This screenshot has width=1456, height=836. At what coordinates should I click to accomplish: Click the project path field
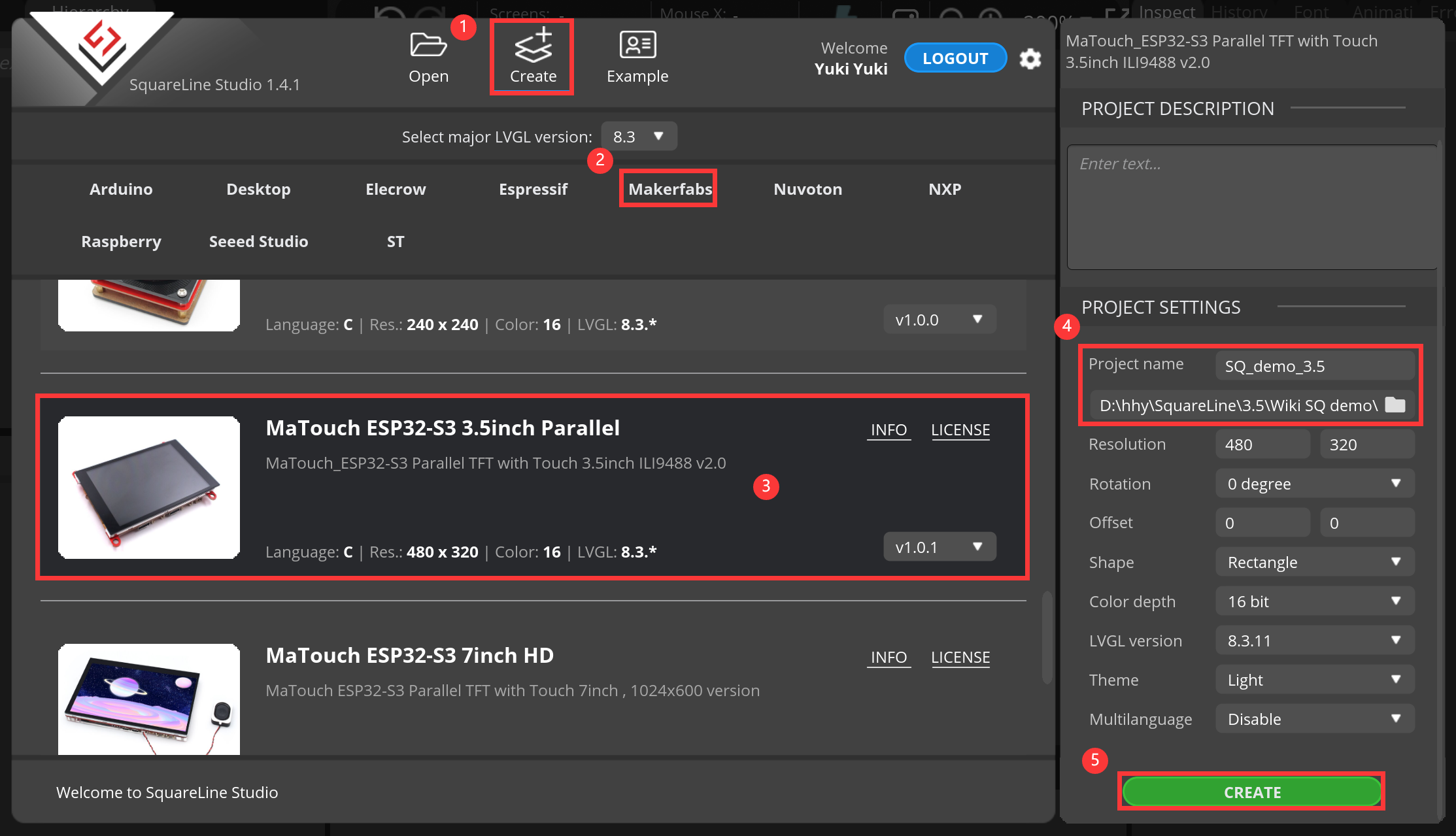(x=1236, y=405)
